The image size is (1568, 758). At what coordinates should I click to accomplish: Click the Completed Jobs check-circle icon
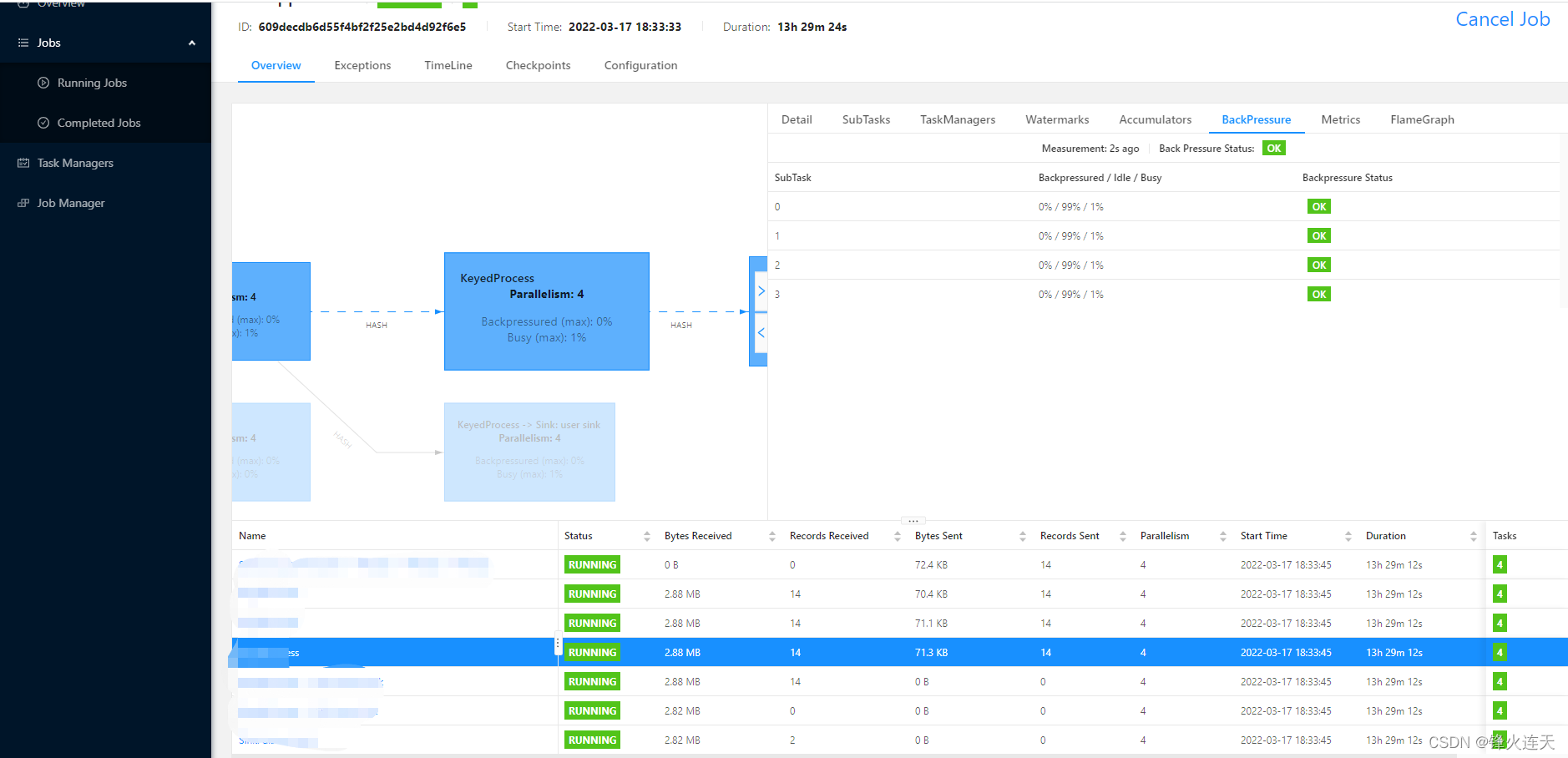[43, 123]
